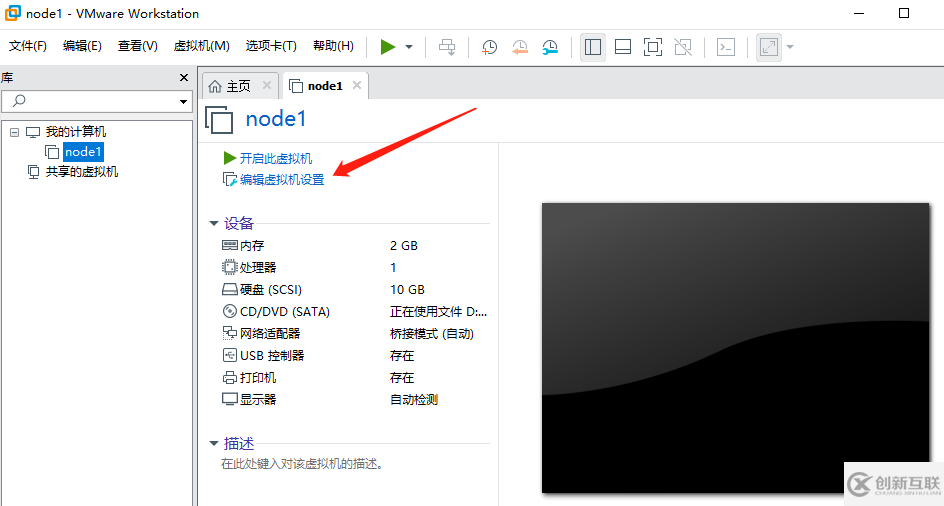Toggle the library sidebar view icon
944x506 pixels.
[592, 47]
